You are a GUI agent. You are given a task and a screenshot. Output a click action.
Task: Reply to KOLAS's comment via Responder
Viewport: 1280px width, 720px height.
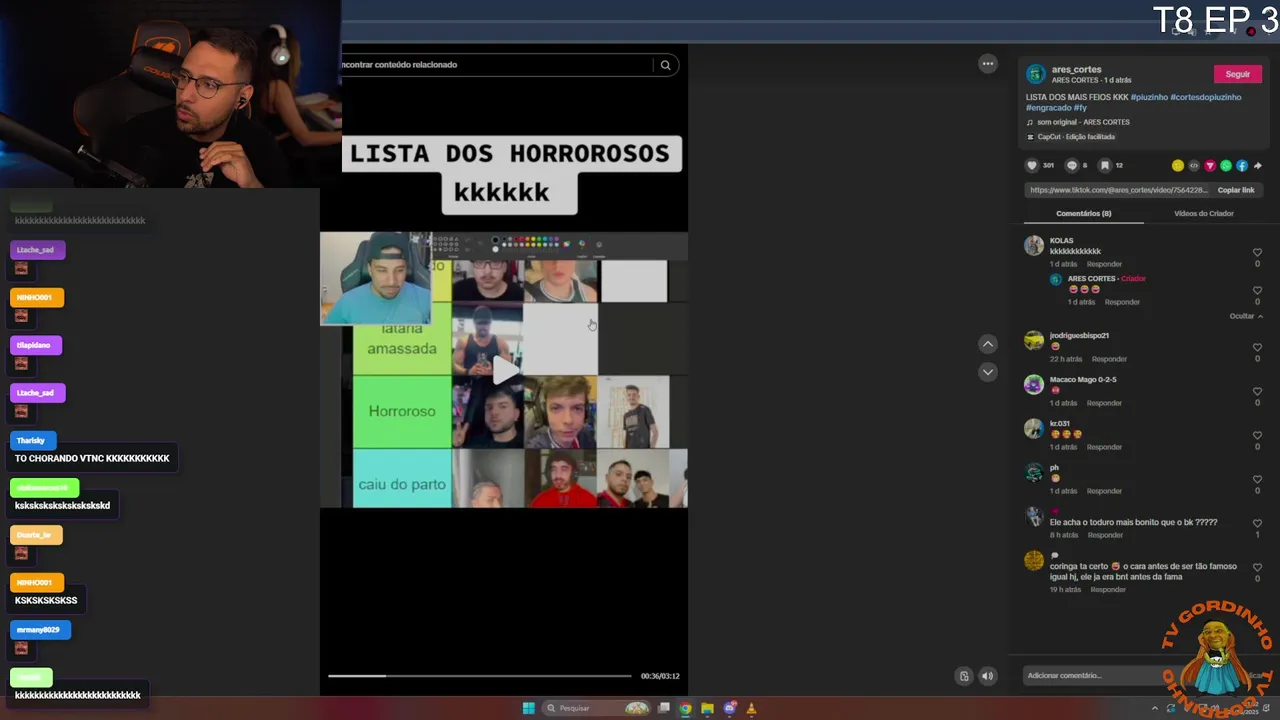pos(1104,264)
